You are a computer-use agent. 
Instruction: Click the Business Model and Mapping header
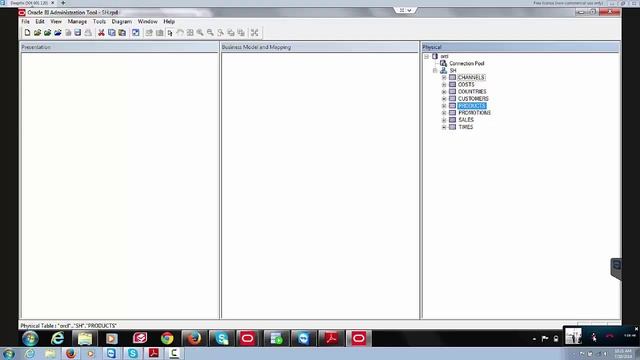320,47
